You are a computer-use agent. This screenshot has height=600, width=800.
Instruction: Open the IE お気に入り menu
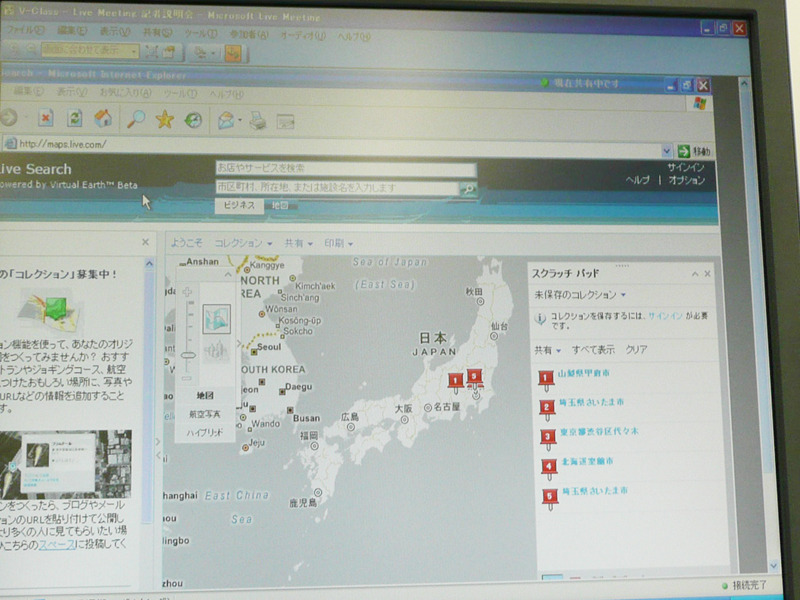pos(126,93)
